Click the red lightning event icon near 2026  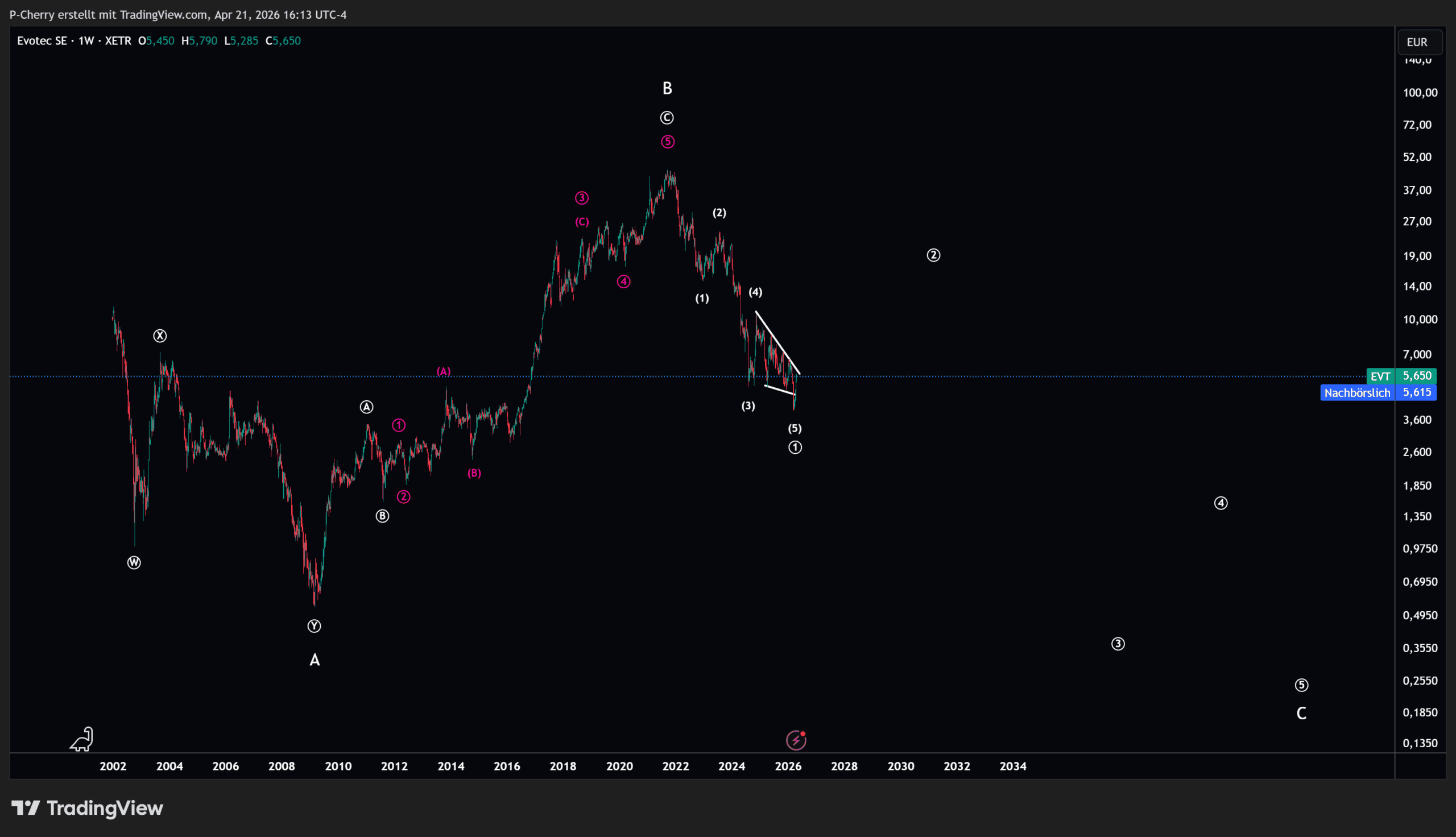796,740
